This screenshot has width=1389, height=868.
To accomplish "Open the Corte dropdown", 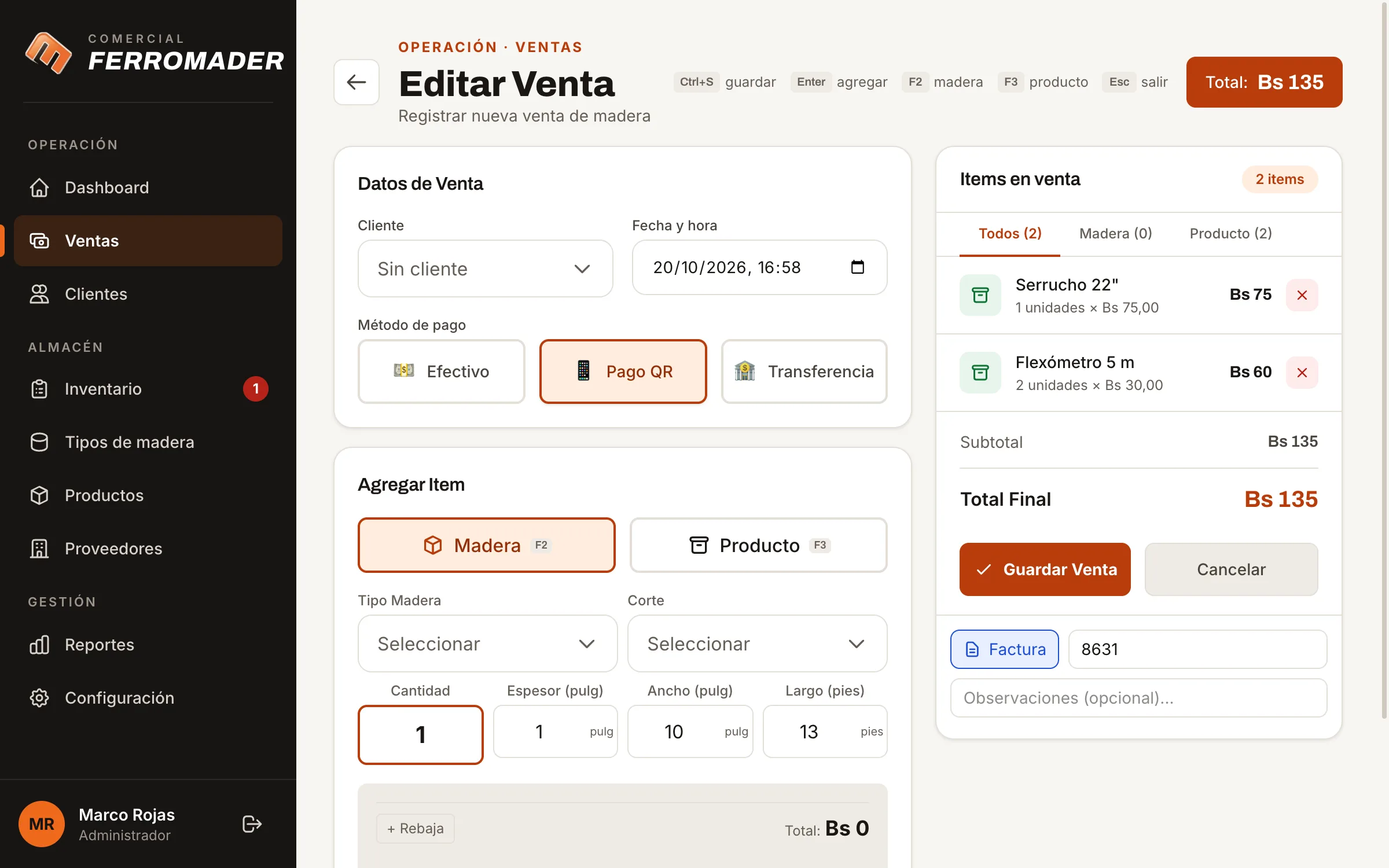I will point(758,643).
